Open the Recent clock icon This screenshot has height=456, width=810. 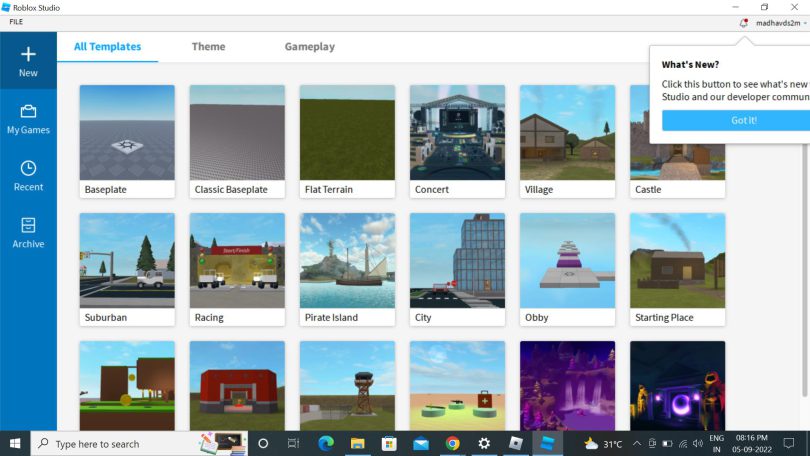[28, 169]
